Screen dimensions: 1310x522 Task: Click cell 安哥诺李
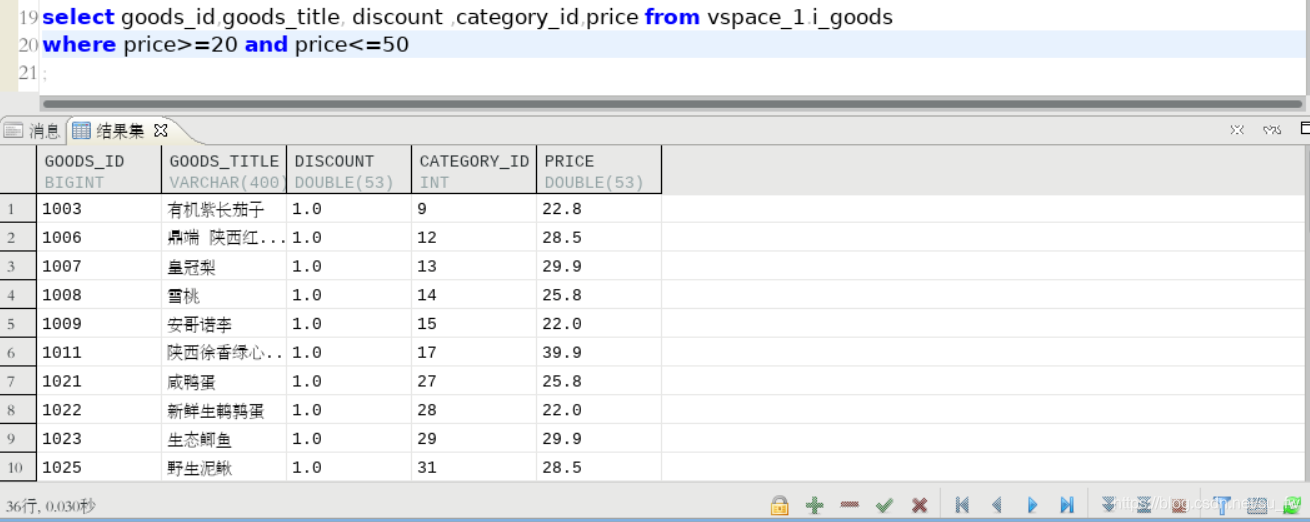click(x=224, y=324)
